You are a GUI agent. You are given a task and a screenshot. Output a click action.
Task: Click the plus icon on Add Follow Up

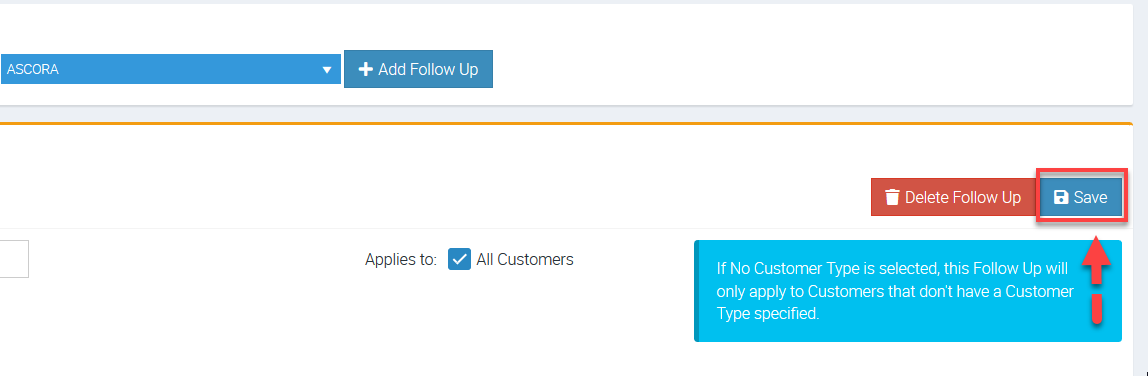pos(365,69)
